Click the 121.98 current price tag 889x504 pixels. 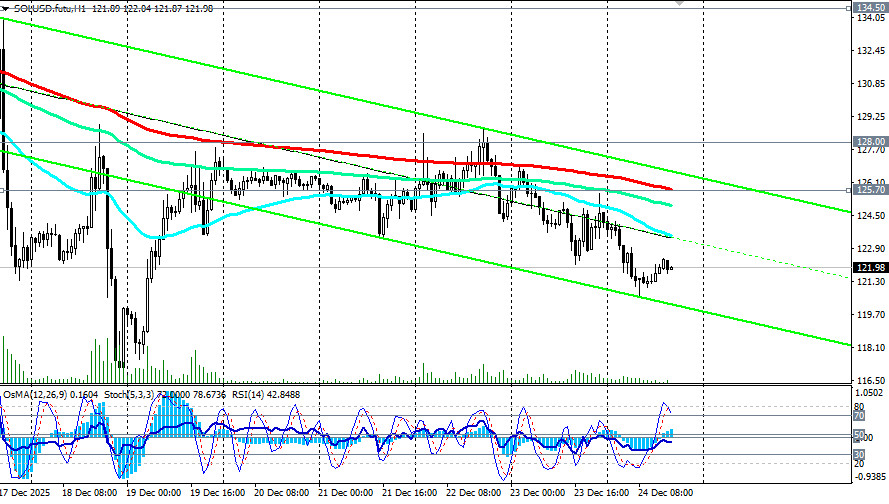tap(866, 267)
